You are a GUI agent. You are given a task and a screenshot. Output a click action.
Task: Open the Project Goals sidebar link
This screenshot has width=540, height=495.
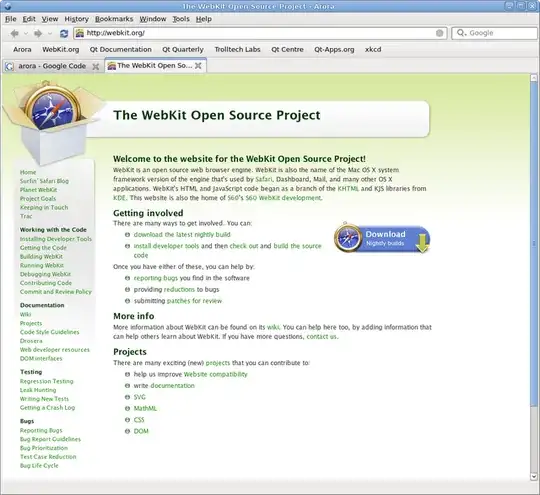[38, 199]
